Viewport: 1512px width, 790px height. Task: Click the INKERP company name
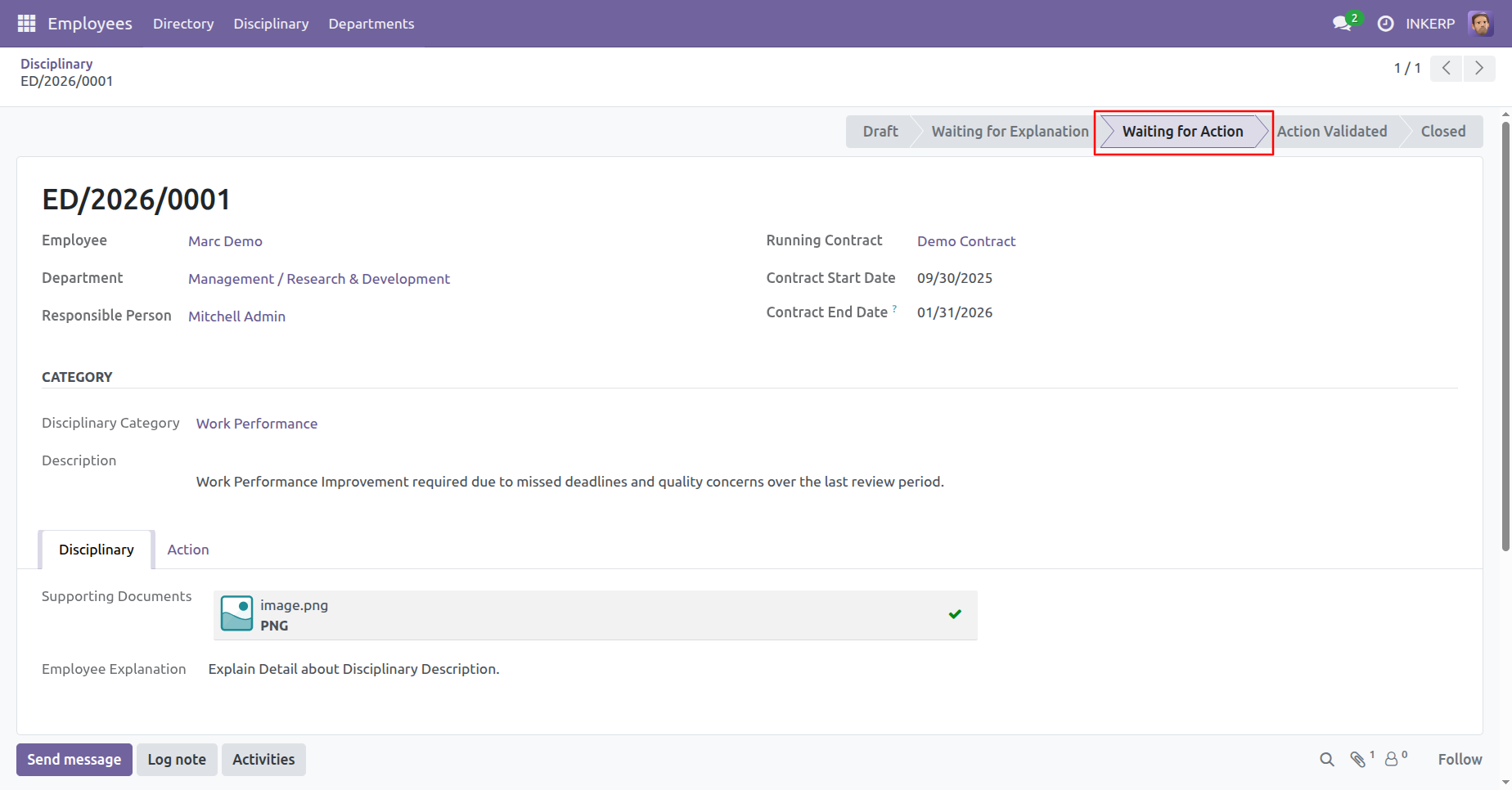pyautogui.click(x=1430, y=24)
